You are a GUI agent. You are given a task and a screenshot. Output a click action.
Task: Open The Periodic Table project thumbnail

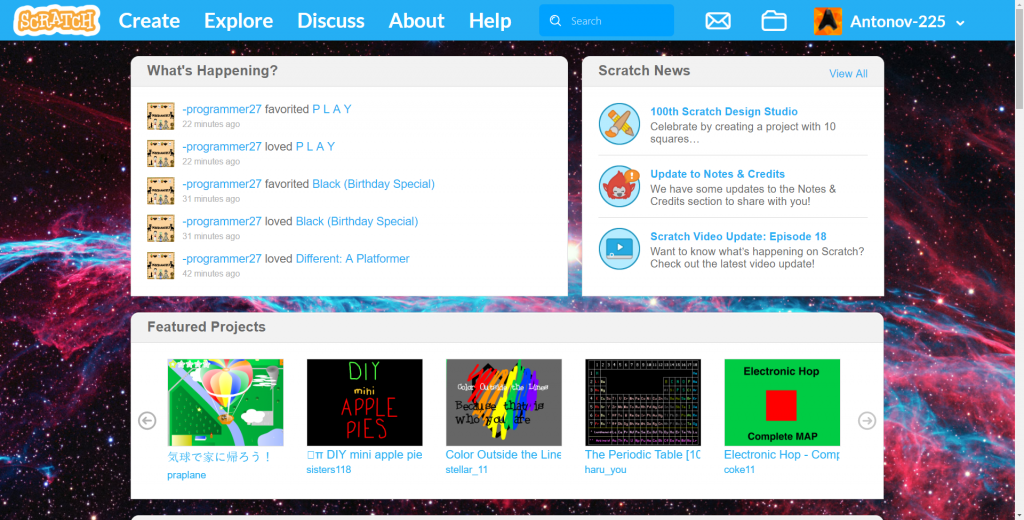coord(643,402)
